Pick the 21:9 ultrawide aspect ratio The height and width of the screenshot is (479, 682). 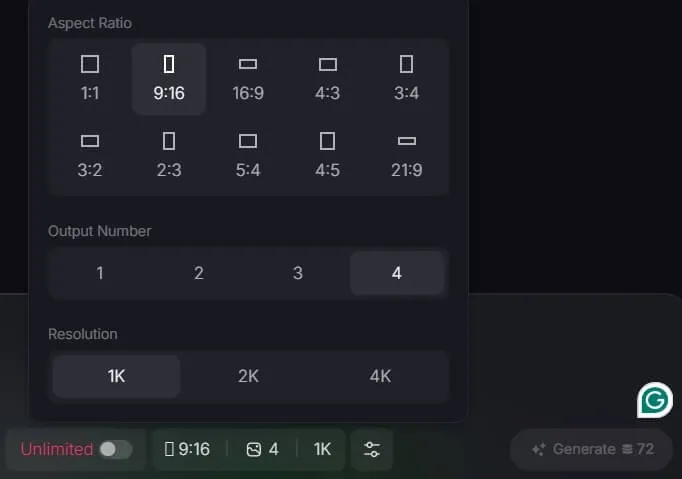[x=407, y=155]
